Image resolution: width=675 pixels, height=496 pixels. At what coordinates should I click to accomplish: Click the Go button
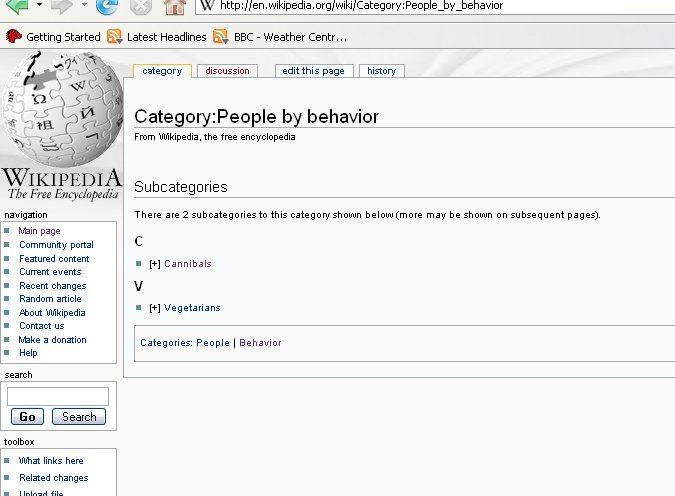[x=27, y=417]
